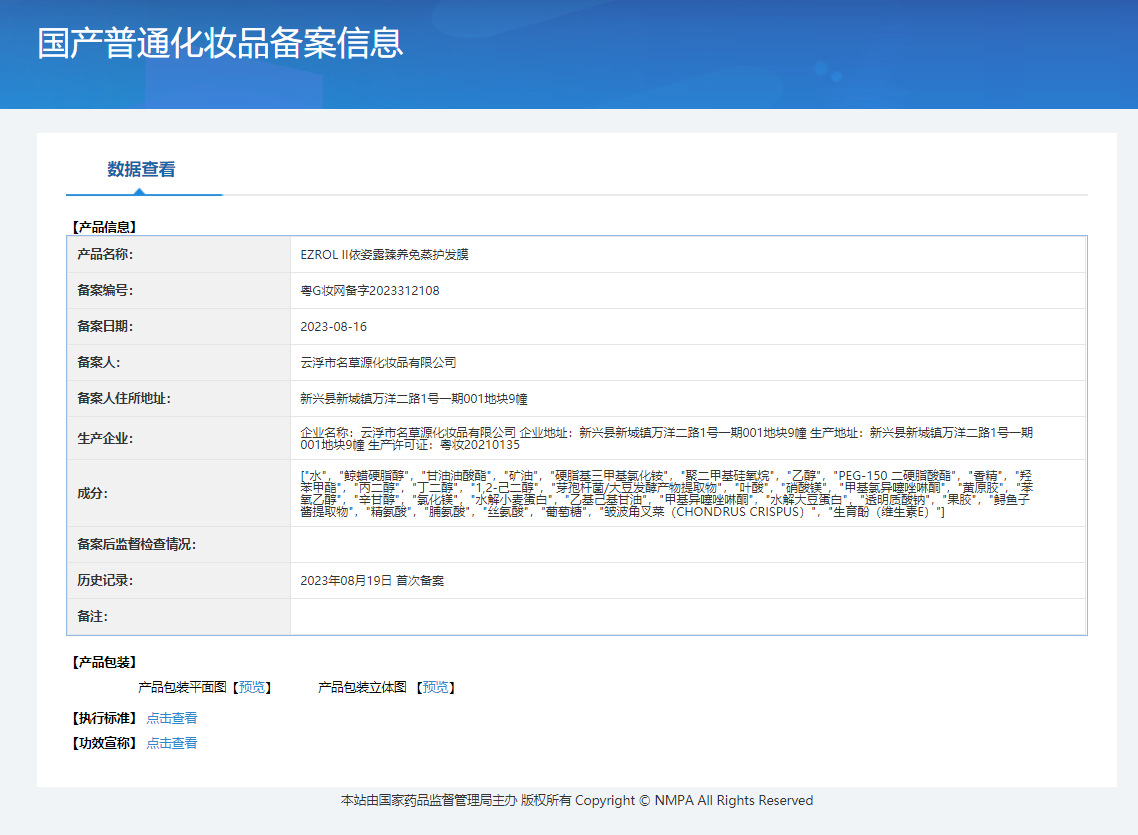Image resolution: width=1138 pixels, height=835 pixels.
Task: Click the 【产品信息】 section heading
Action: (104, 227)
